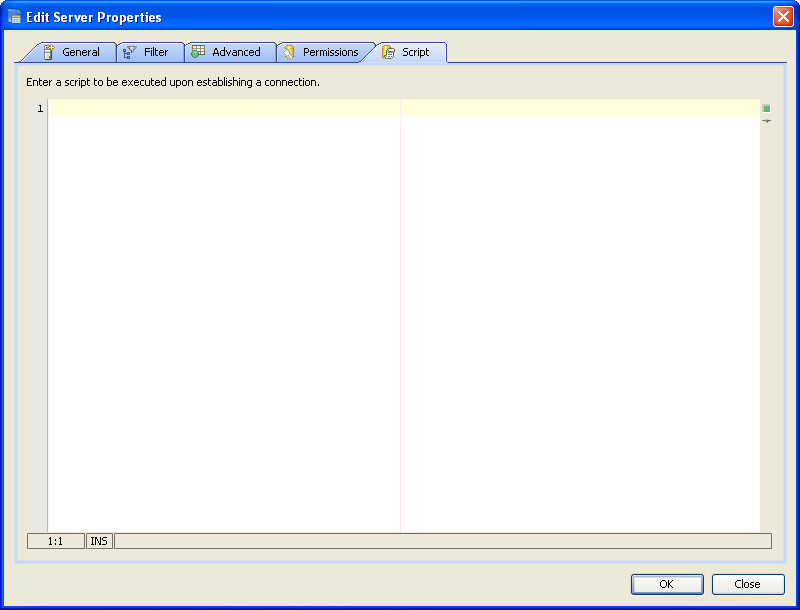Click the Filter tab funnel icon
Image resolution: width=800 pixels, height=610 pixels.
click(130, 52)
